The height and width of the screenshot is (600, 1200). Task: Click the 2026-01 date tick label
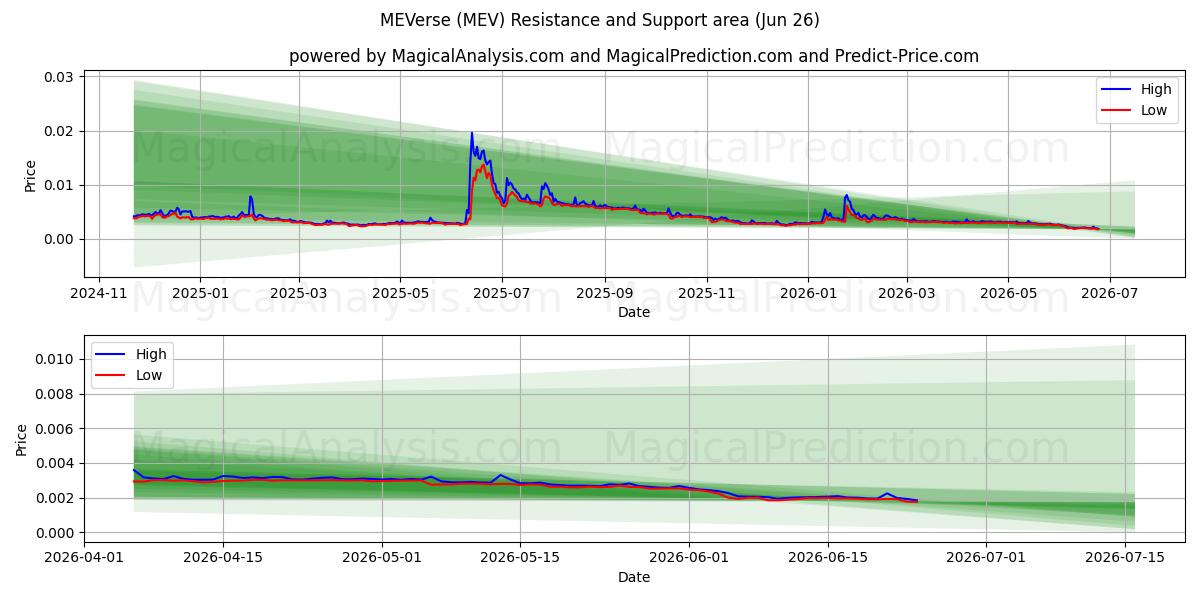point(808,293)
